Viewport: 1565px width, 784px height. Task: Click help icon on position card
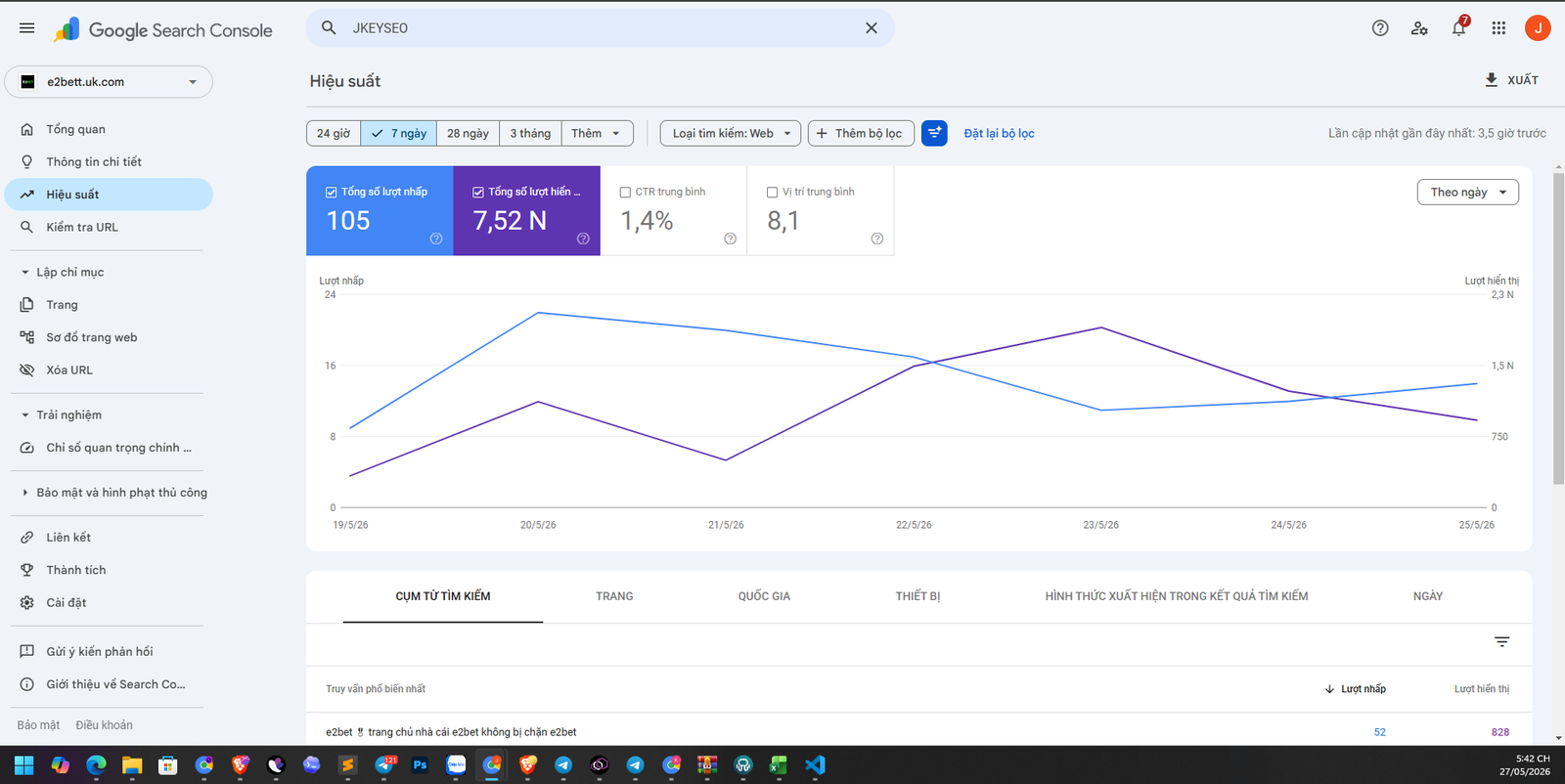(877, 239)
